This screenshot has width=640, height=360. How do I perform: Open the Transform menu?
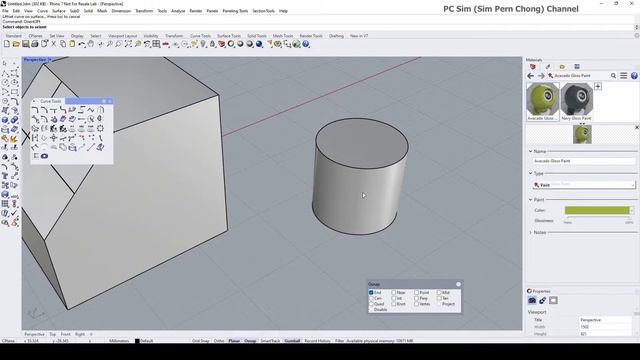[144, 11]
